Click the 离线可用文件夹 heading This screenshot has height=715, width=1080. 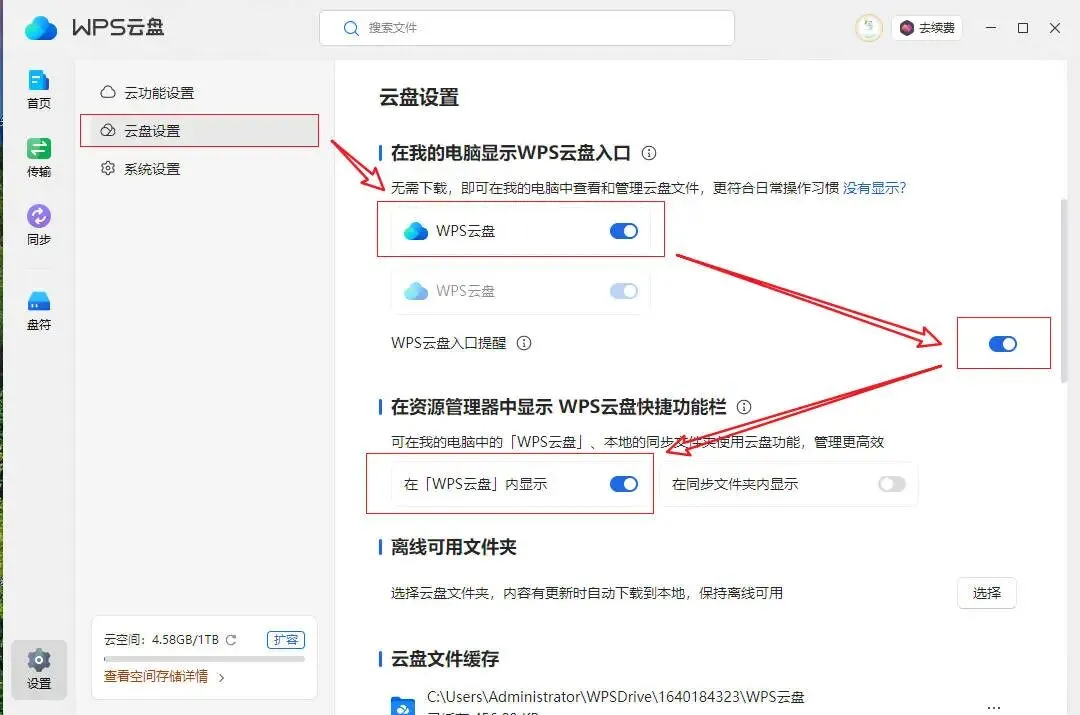tap(453, 547)
